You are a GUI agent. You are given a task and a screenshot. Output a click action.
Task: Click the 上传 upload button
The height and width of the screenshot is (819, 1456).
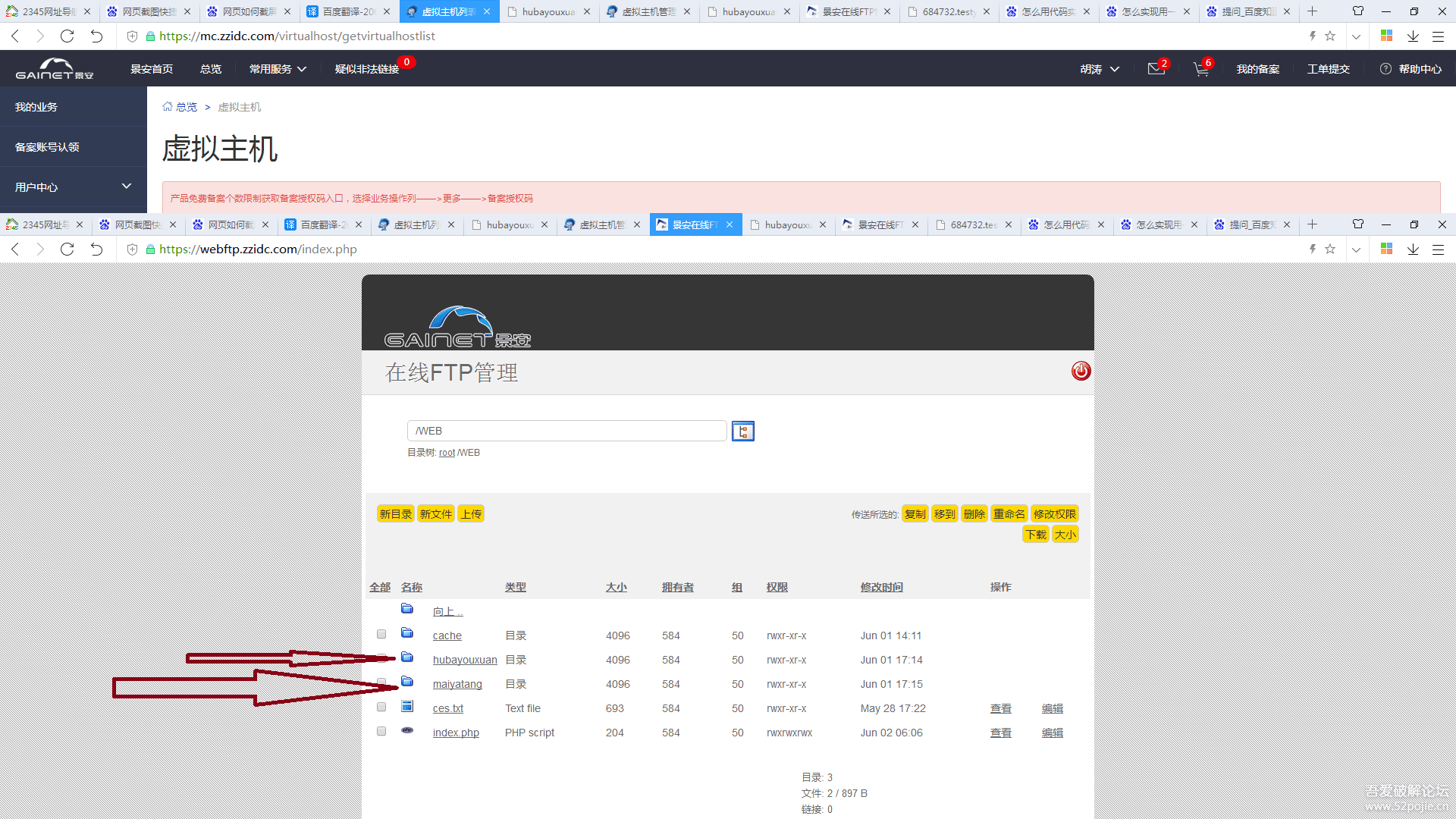pos(471,514)
